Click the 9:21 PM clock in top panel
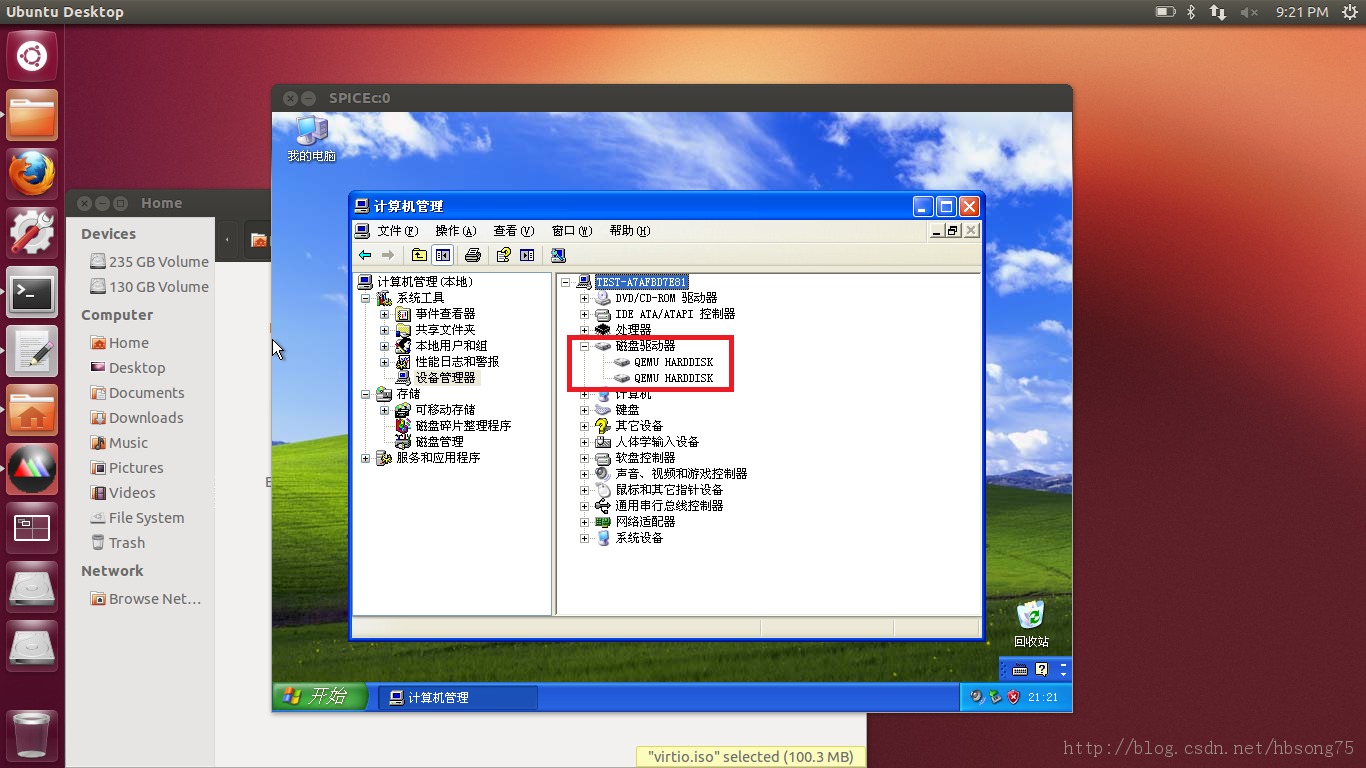Viewport: 1366px width, 768px height. (1302, 12)
